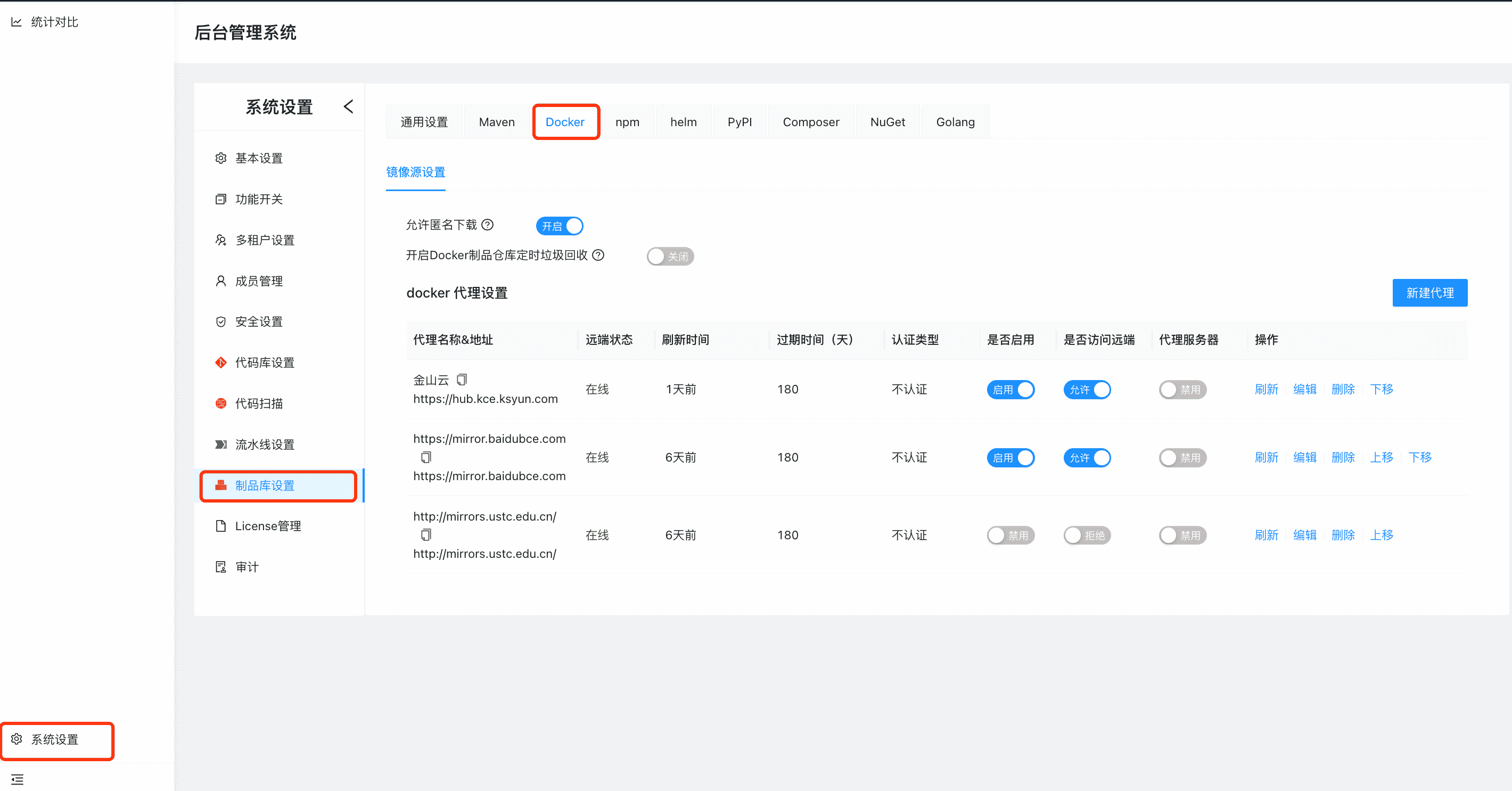The width and height of the screenshot is (1512, 791).
Task: Collapse the 系统设置 left panel
Action: (349, 108)
